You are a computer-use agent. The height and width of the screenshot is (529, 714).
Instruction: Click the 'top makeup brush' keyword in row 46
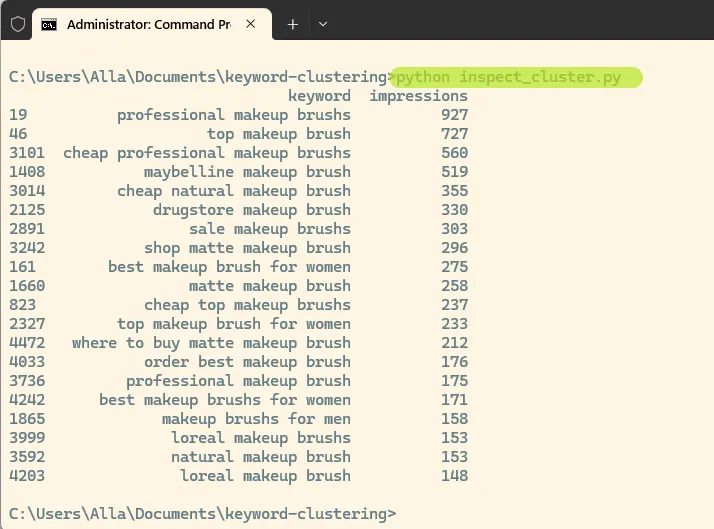(x=279, y=134)
